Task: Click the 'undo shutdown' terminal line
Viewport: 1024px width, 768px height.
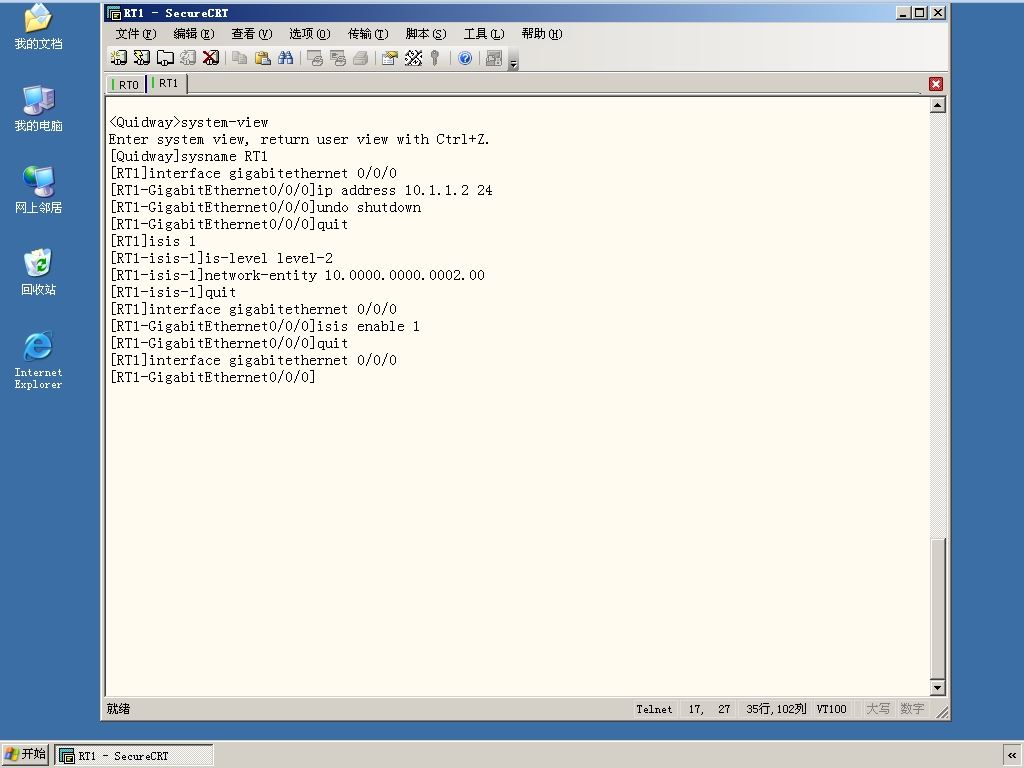Action: click(x=265, y=207)
